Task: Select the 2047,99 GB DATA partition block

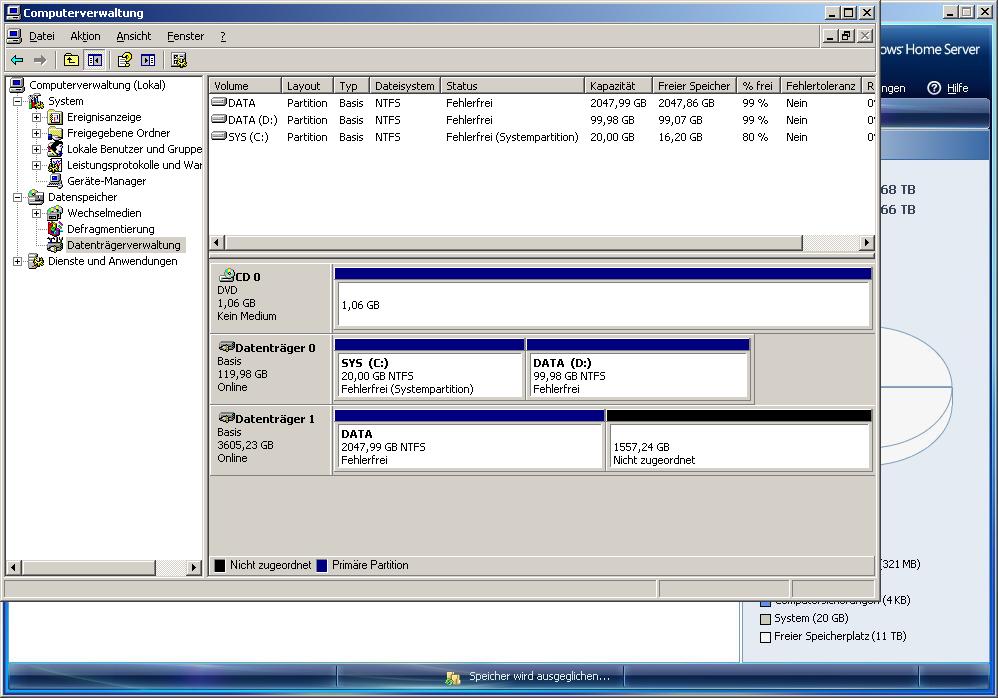Action: [469, 440]
